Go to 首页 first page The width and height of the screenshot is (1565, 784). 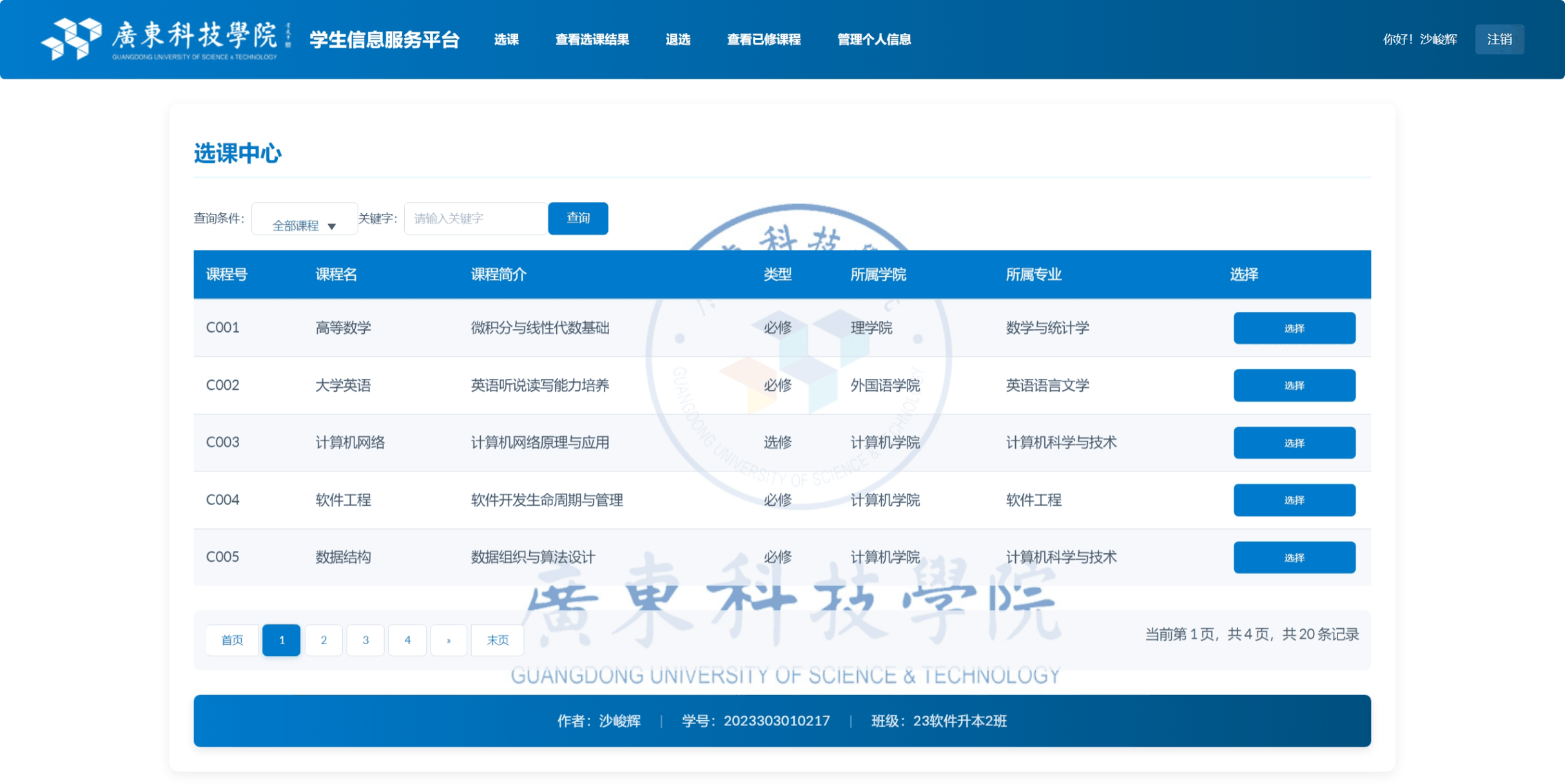click(232, 640)
